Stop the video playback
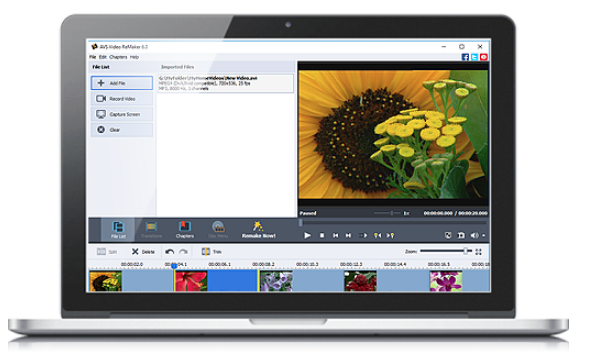The width and height of the screenshot is (592, 364). 322,235
